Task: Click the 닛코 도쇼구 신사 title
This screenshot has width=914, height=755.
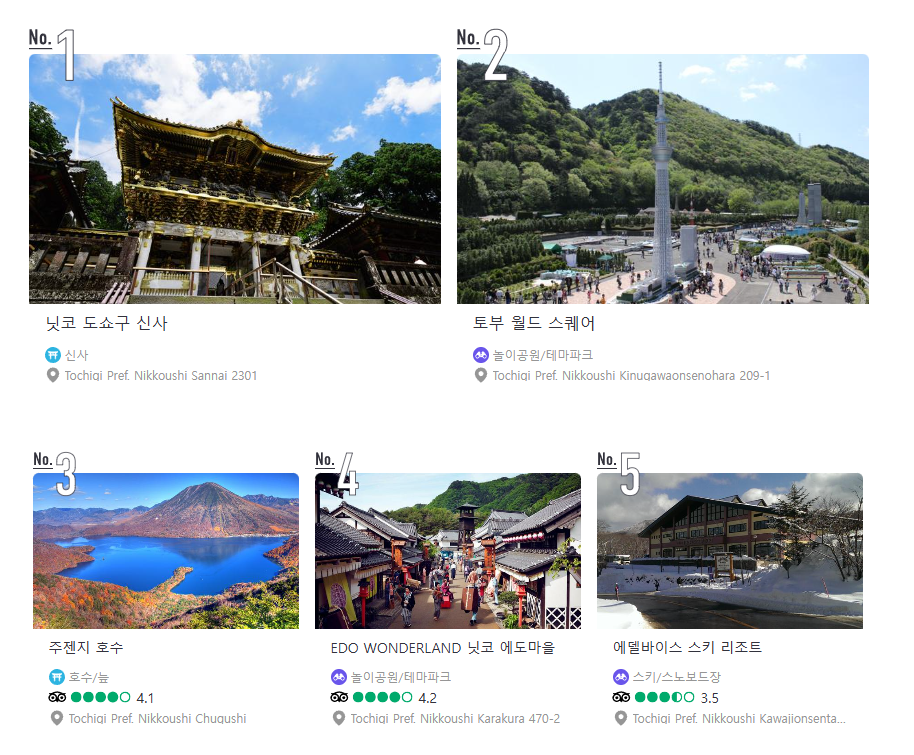Action: [x=107, y=323]
